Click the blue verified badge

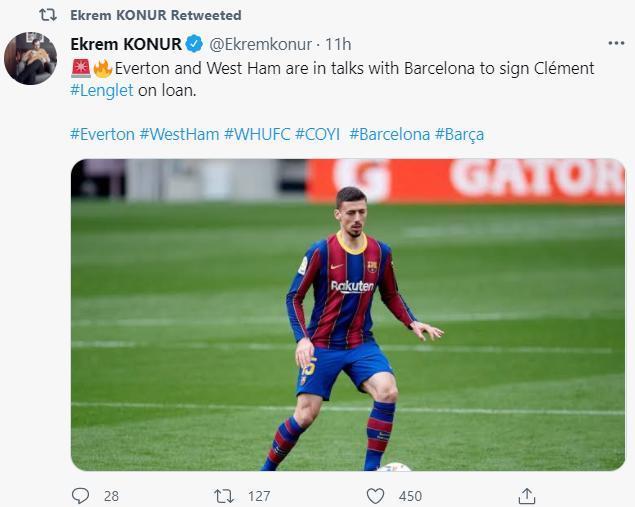pyautogui.click(x=195, y=44)
